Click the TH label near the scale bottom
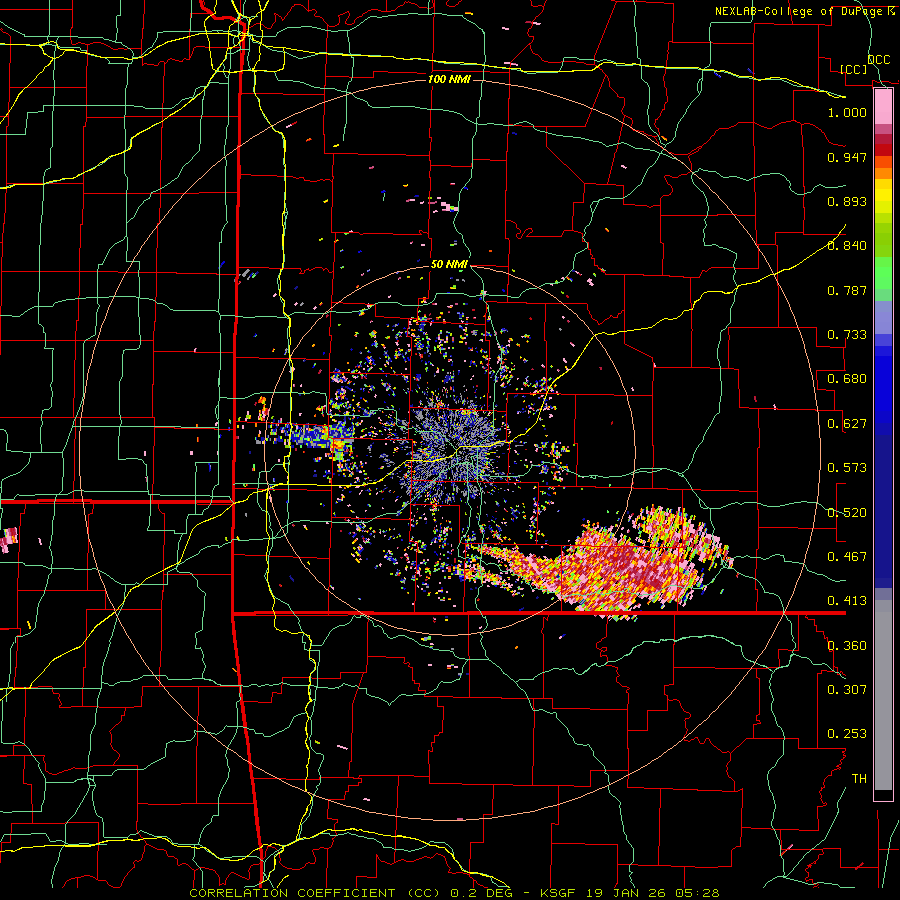 (859, 779)
